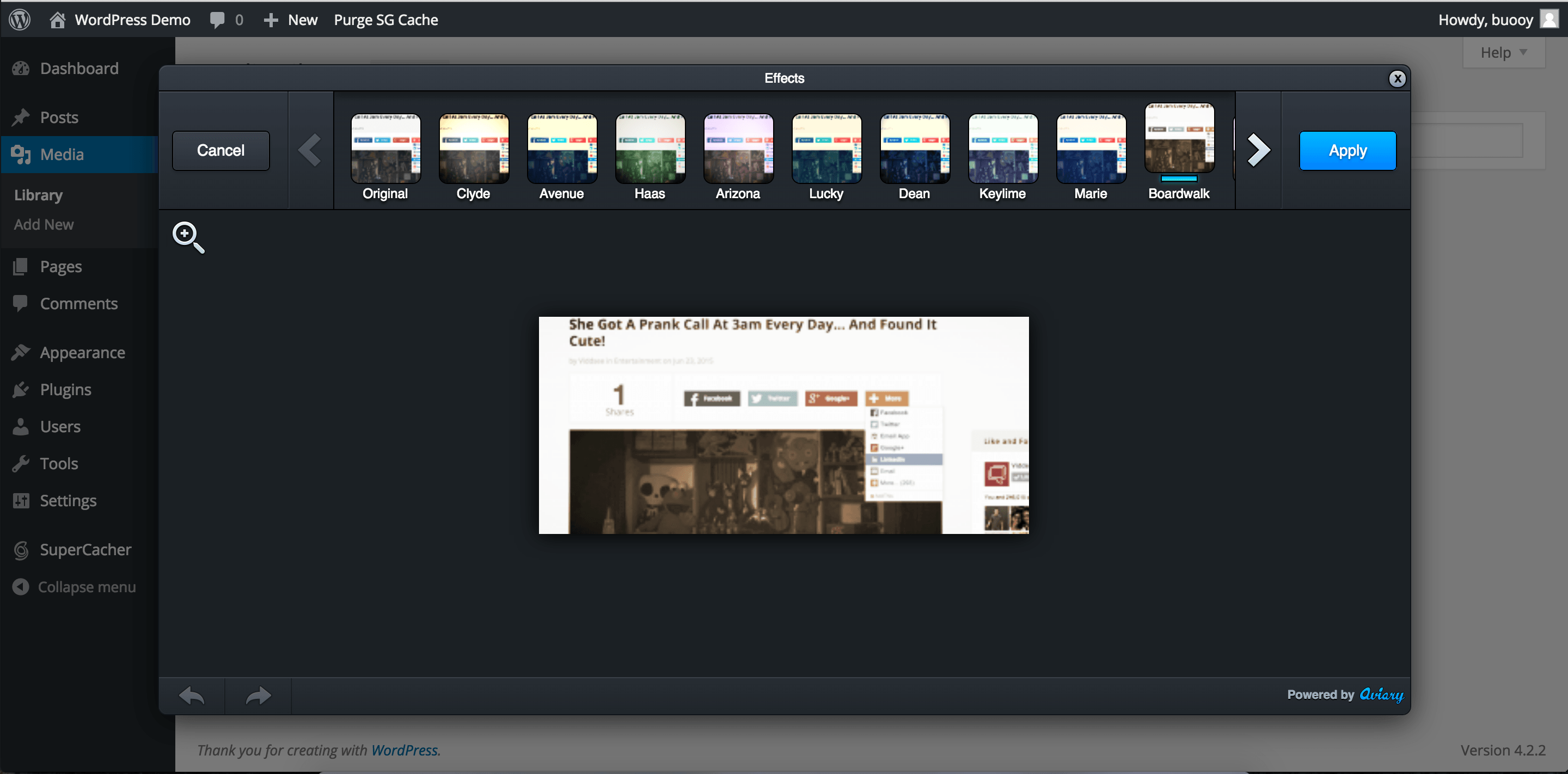Click the image preview in the editor

[x=783, y=425]
